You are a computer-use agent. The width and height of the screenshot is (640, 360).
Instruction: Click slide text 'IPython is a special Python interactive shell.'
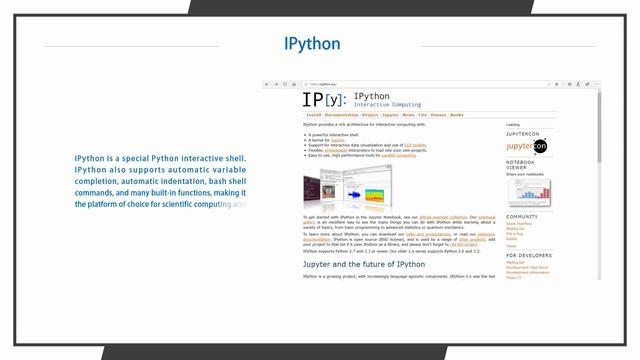pyautogui.click(x=160, y=158)
